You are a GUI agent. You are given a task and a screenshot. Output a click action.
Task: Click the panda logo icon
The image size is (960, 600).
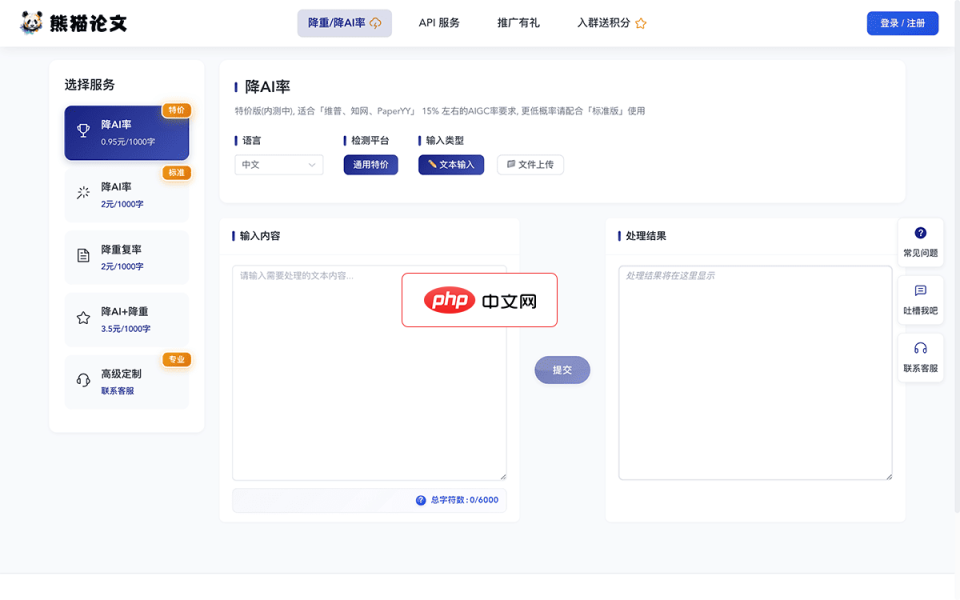coord(31,23)
